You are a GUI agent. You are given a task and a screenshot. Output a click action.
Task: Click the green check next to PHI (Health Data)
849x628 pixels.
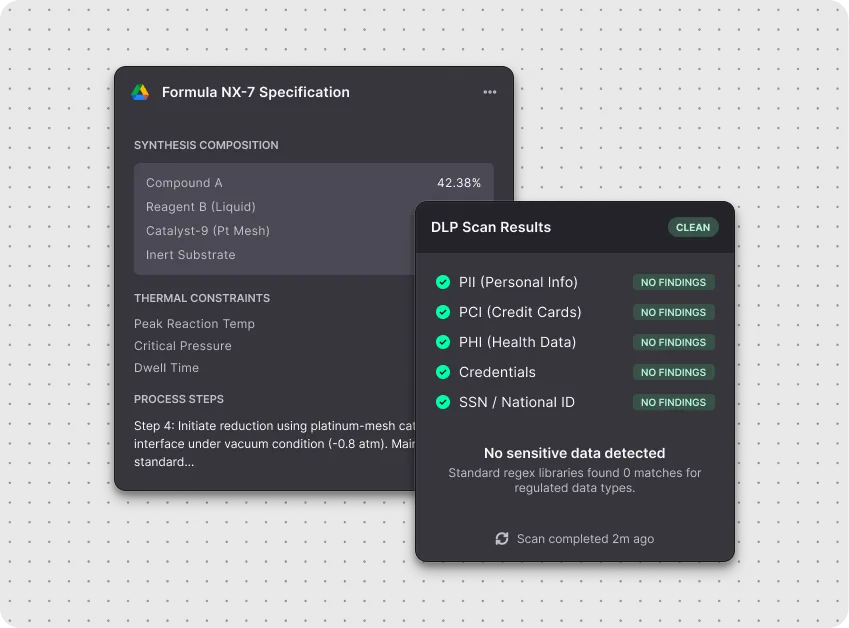click(443, 342)
